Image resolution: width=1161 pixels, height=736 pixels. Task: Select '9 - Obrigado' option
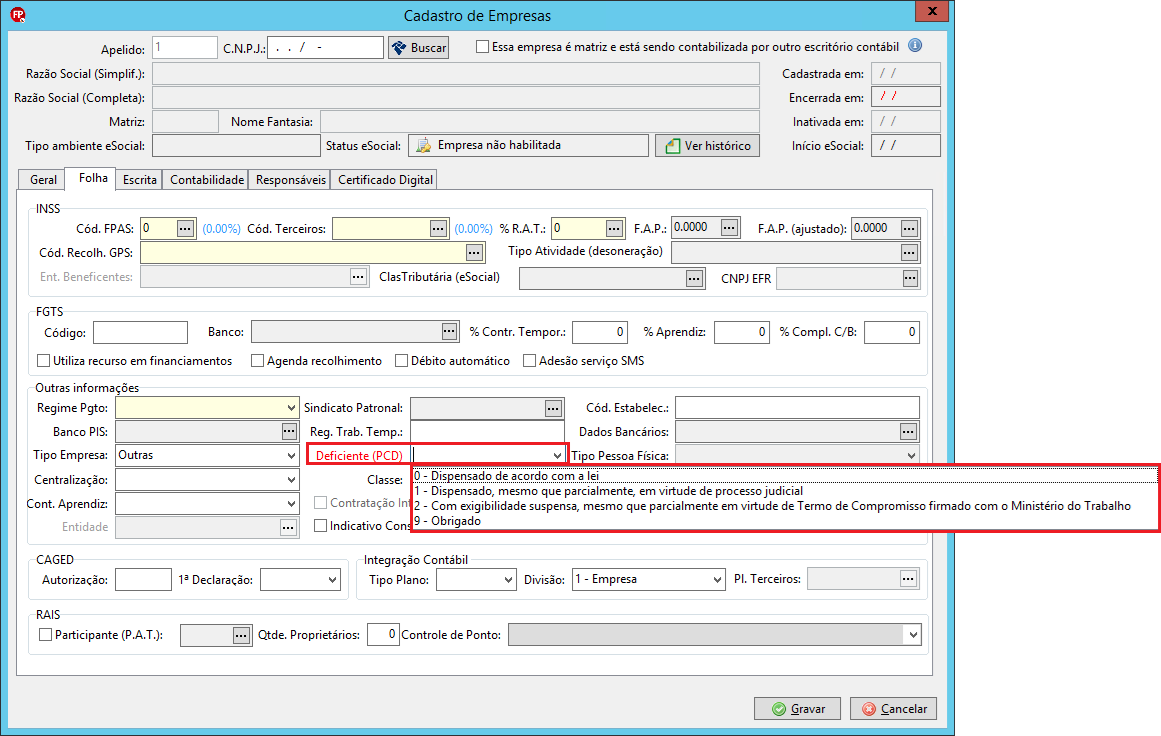785,521
